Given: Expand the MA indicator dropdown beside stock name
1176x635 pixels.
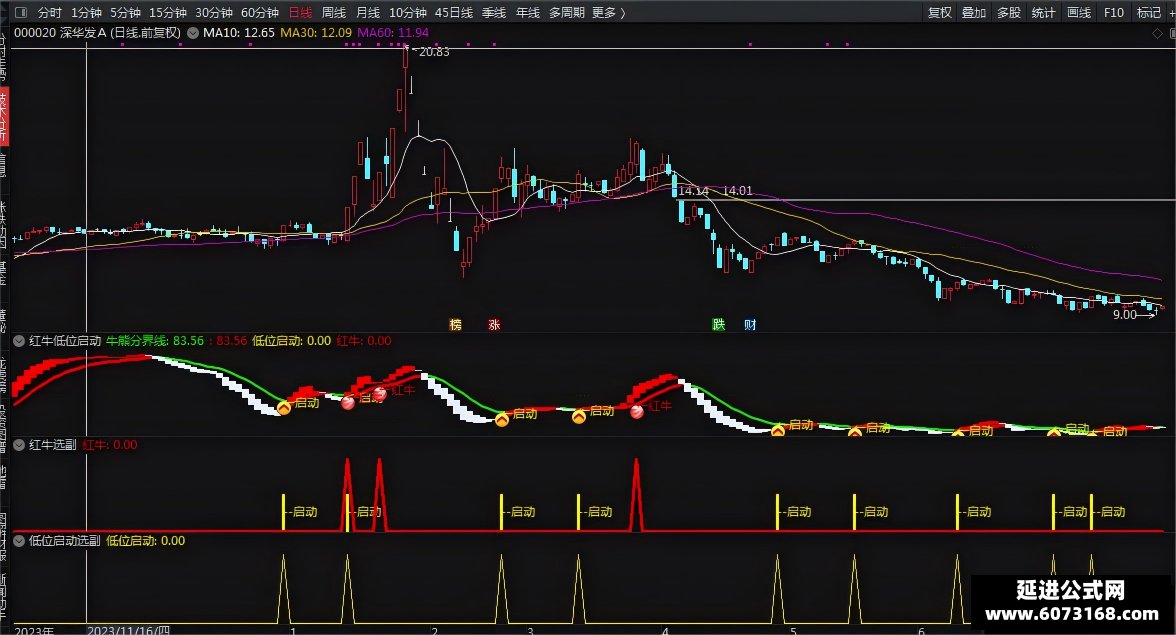Looking at the screenshot, I should 193,33.
